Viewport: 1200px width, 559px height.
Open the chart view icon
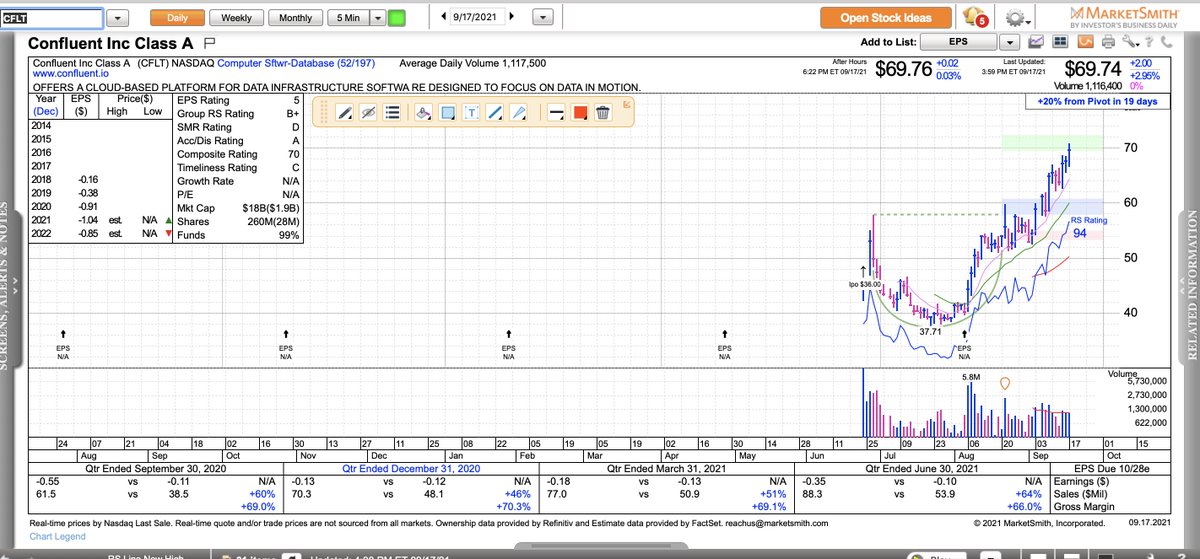point(1036,43)
